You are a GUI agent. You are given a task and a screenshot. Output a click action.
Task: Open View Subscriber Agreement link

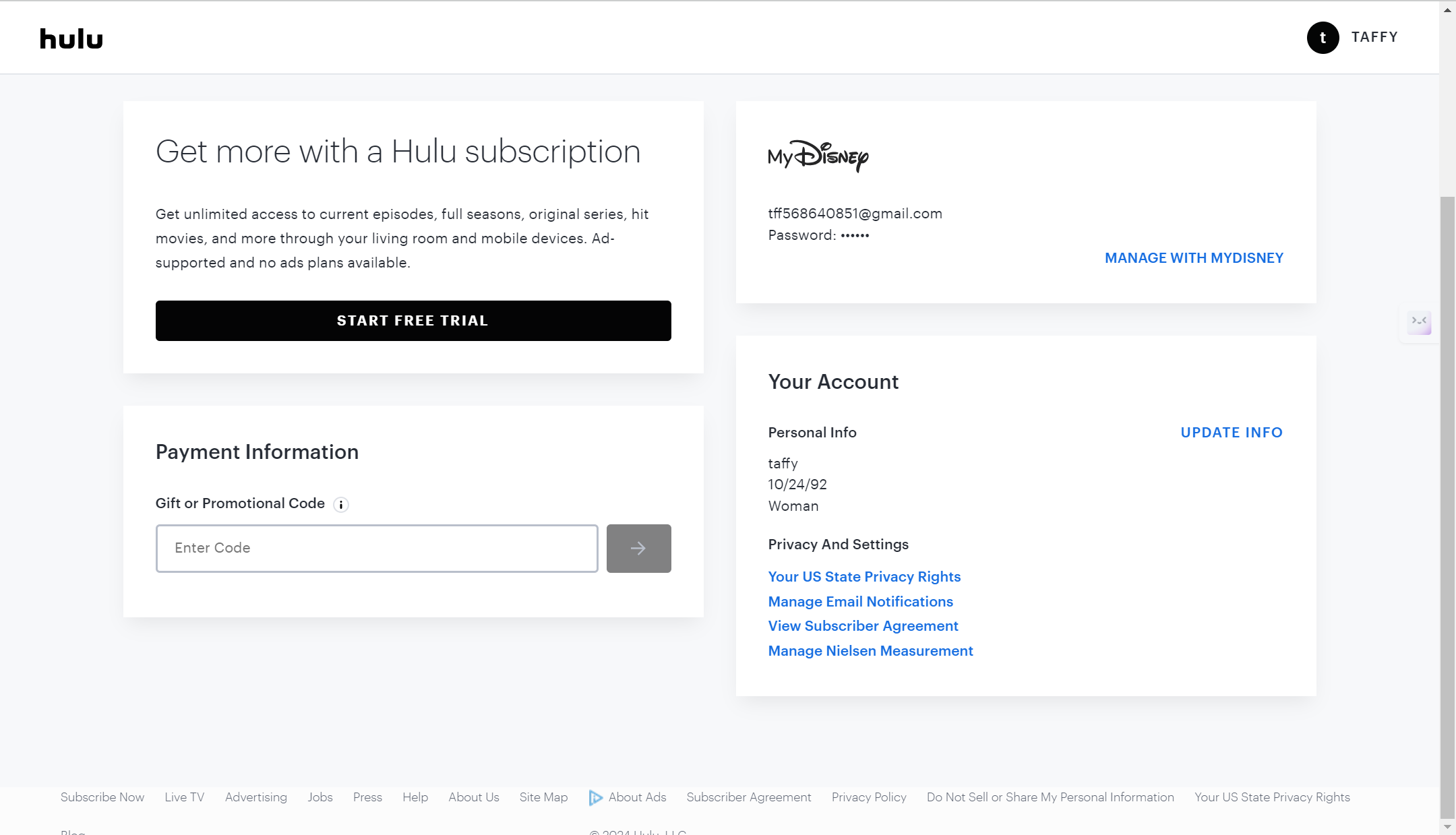coord(863,626)
